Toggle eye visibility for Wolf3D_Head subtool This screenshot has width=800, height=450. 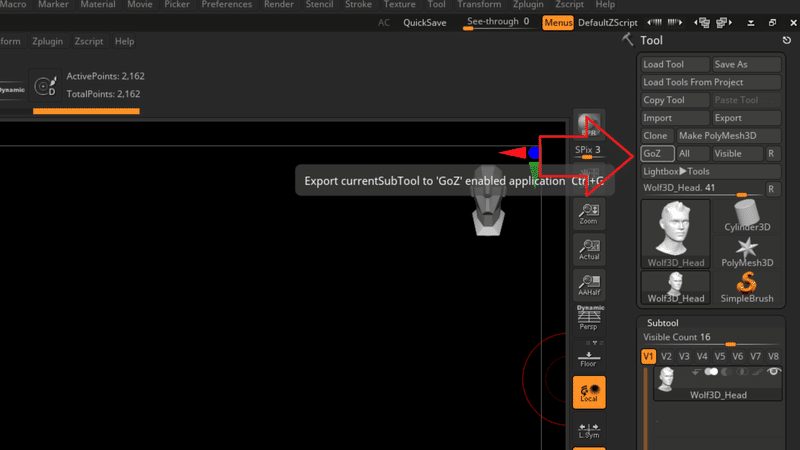coord(773,371)
